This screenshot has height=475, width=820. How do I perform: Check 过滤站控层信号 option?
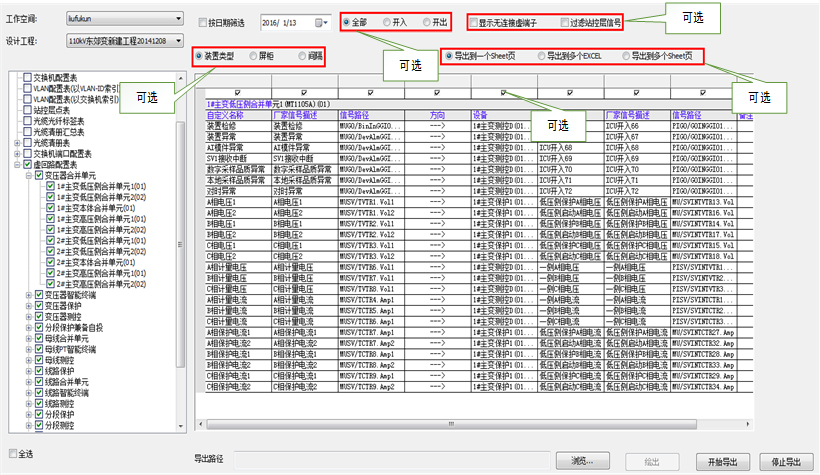565,22
